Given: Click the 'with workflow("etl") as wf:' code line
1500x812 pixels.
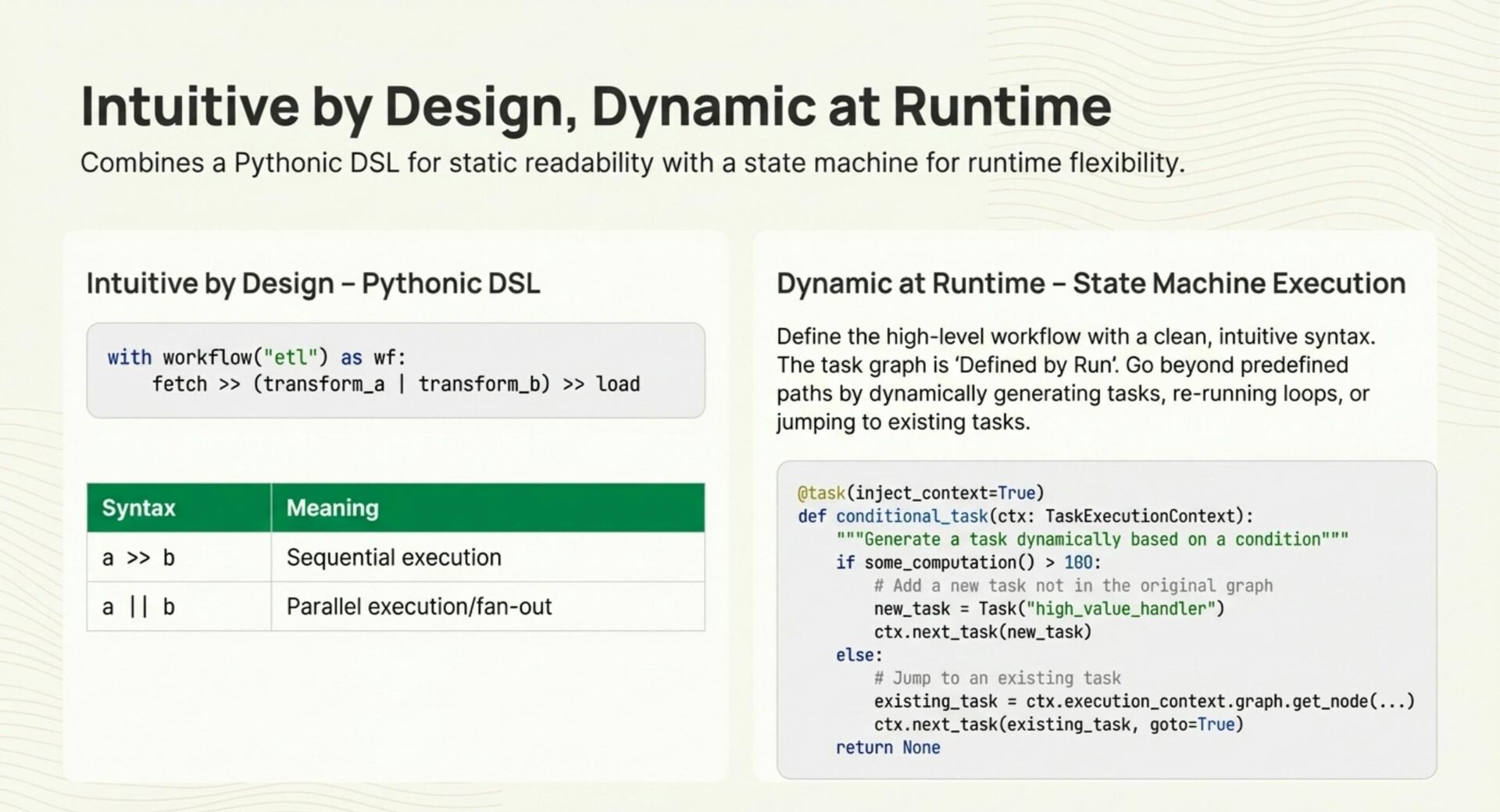Looking at the screenshot, I should point(256,358).
